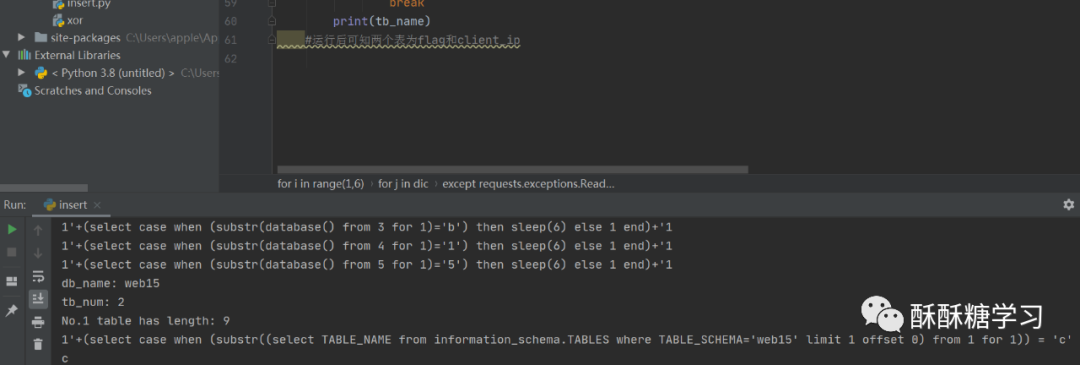Click the fold marker on line 60
1080x365 pixels.
(x=273, y=22)
